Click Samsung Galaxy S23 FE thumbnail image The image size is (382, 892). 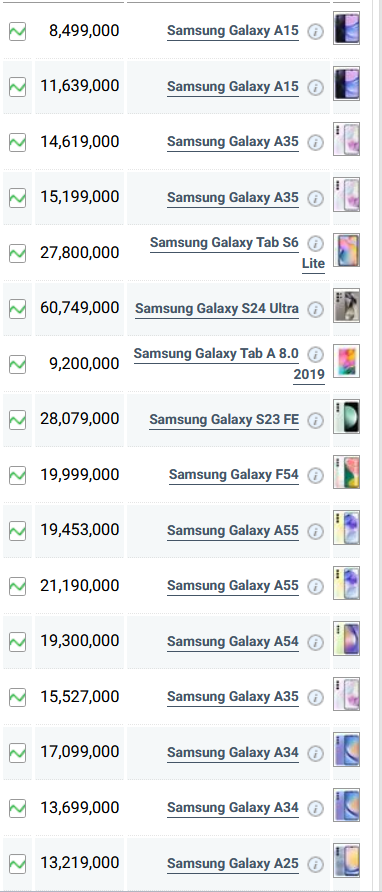click(x=346, y=419)
